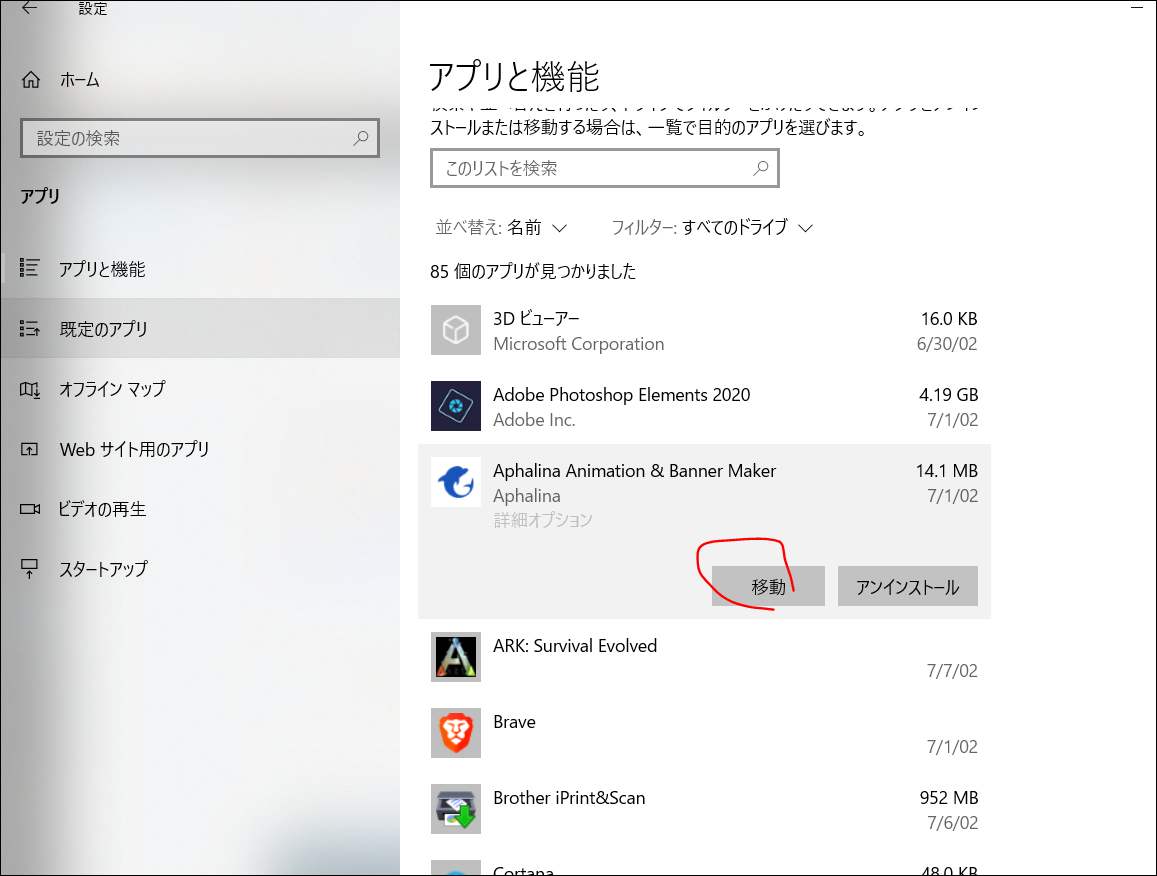
Task: Focus the 設定の検索 input field
Action: click(x=200, y=138)
